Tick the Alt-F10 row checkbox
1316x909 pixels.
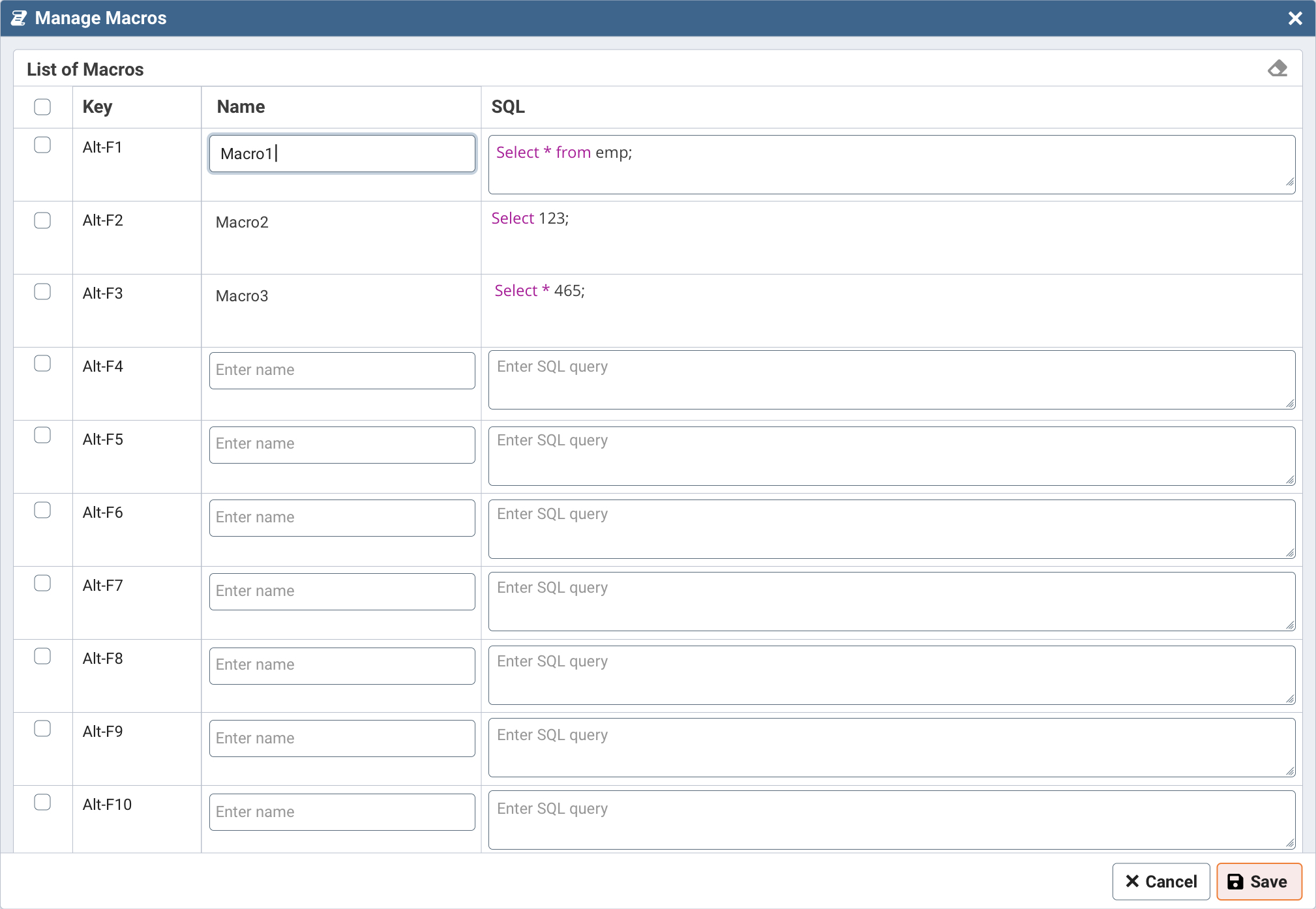pyautogui.click(x=42, y=802)
